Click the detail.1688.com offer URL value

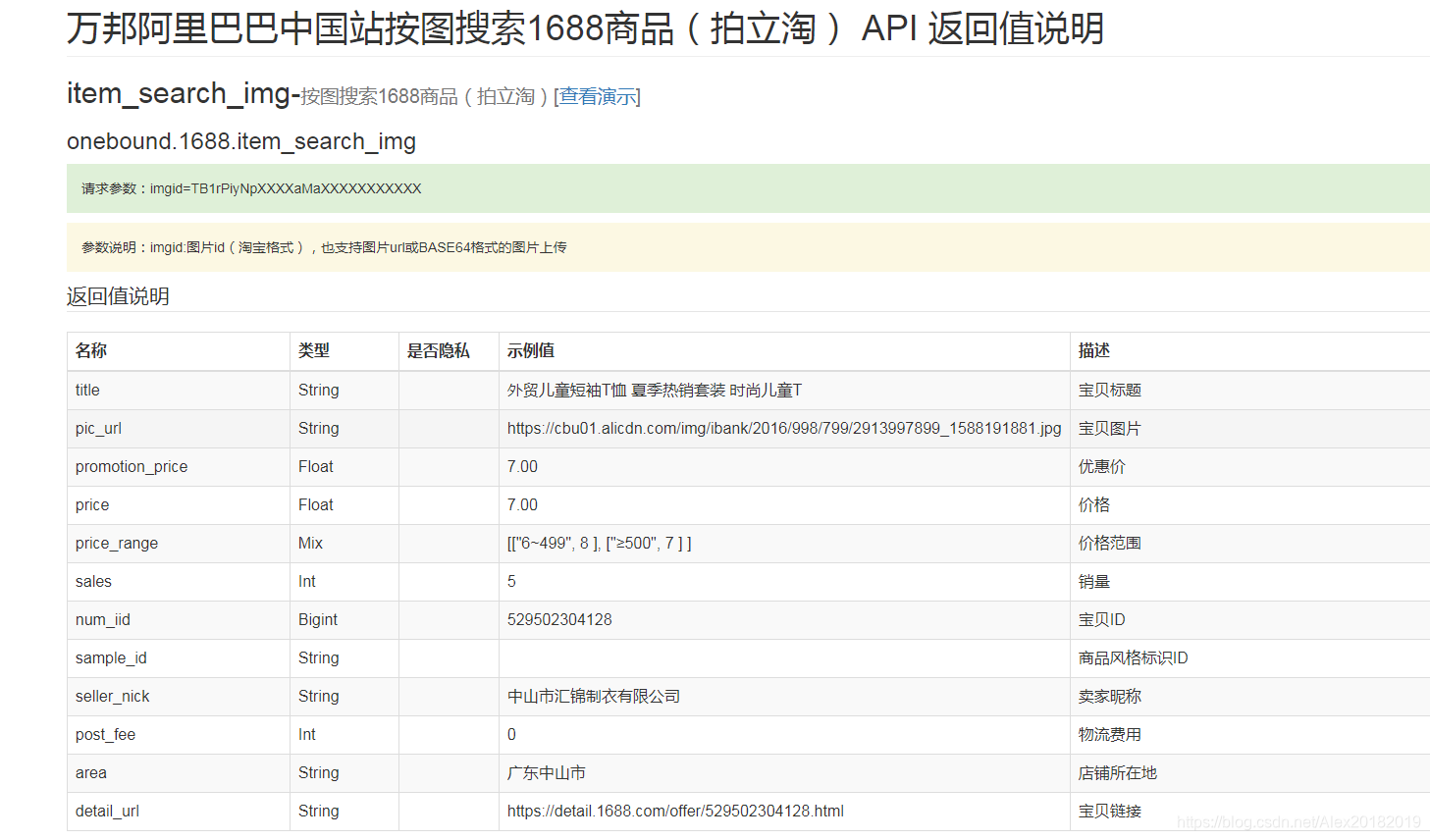tap(675, 811)
